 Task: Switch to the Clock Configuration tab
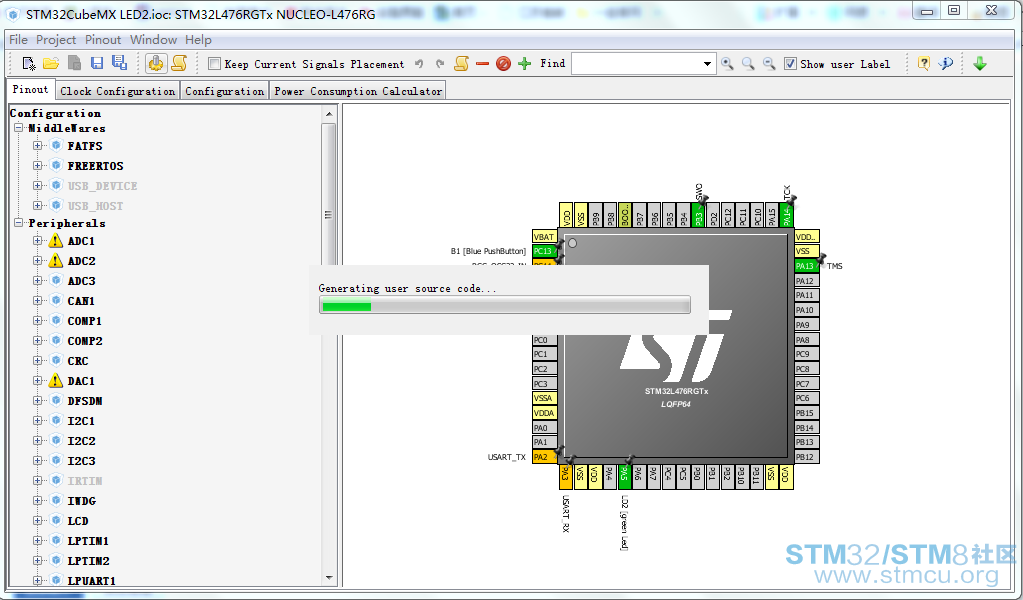click(117, 91)
